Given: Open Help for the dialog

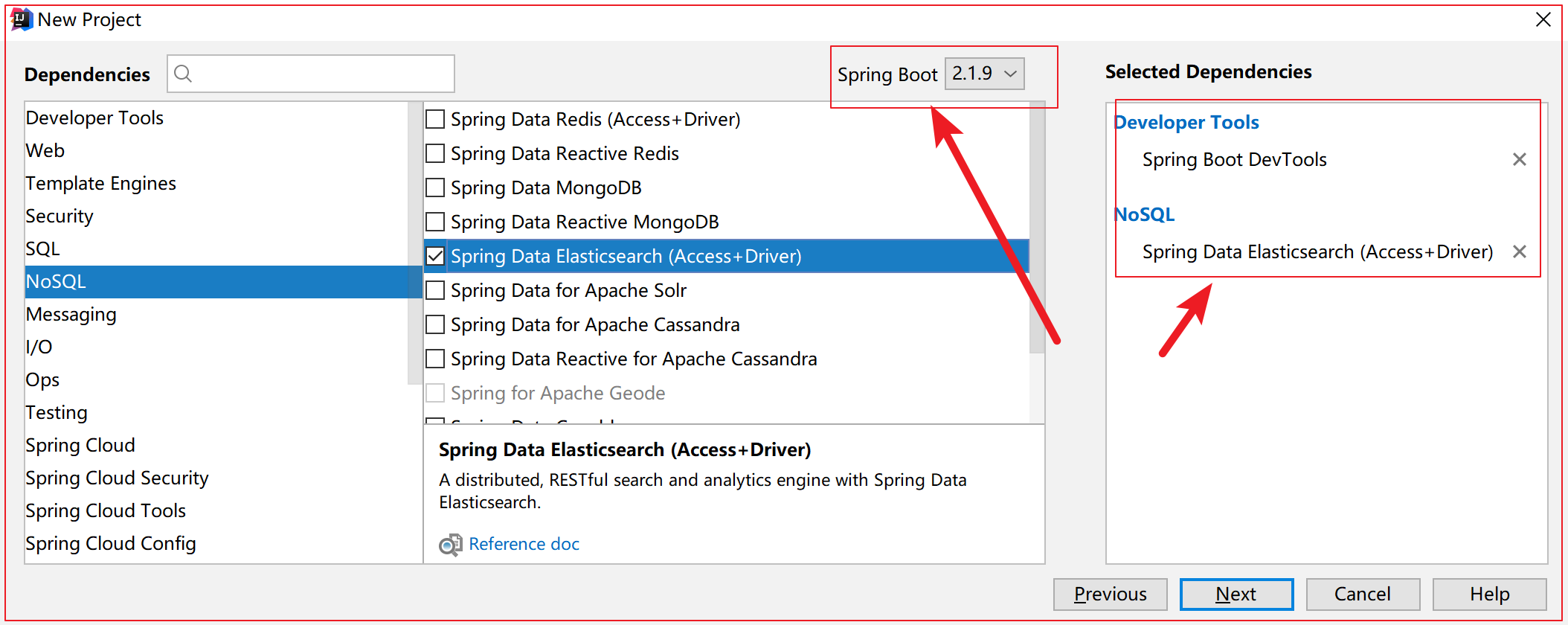Looking at the screenshot, I should click(1490, 594).
